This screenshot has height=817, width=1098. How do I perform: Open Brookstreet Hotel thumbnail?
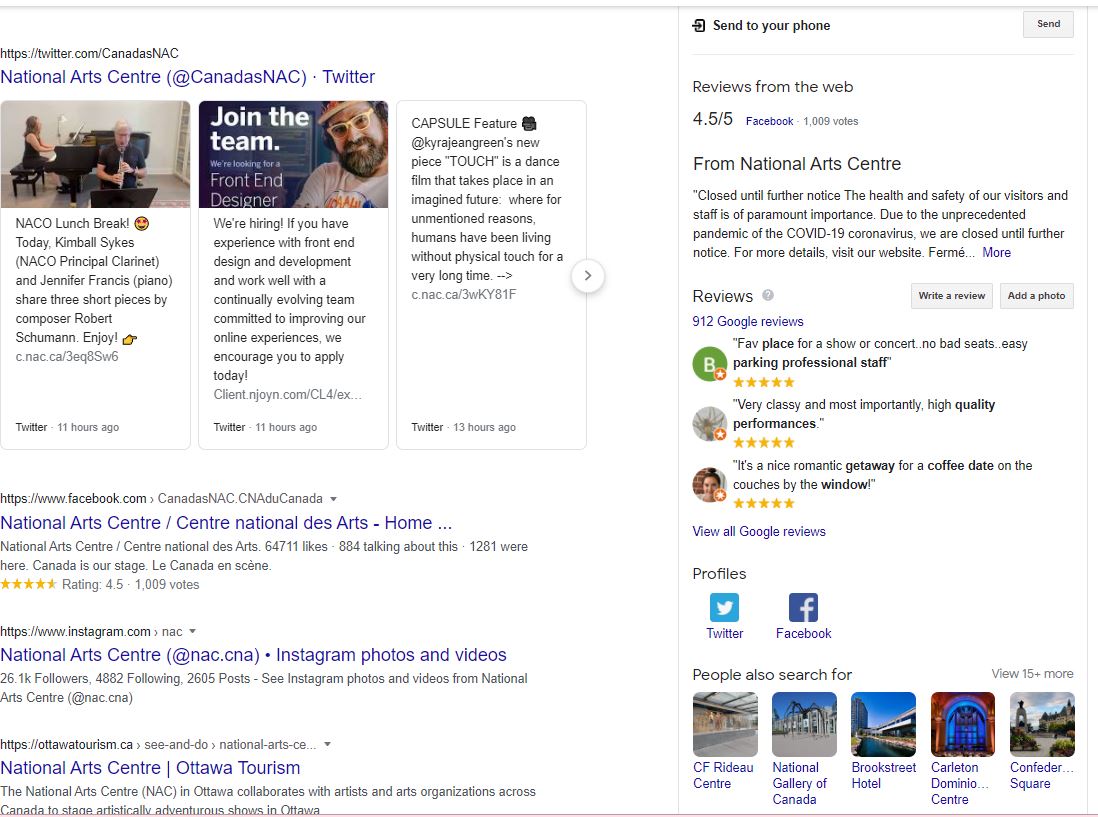(x=883, y=725)
